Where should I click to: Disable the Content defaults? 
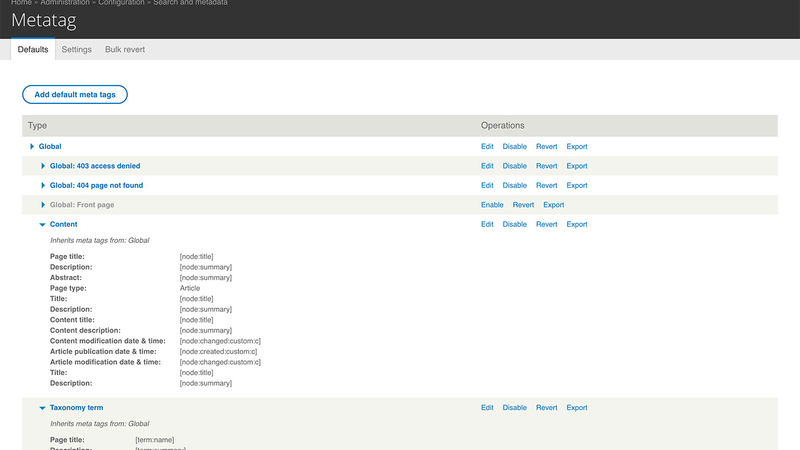pyautogui.click(x=514, y=224)
